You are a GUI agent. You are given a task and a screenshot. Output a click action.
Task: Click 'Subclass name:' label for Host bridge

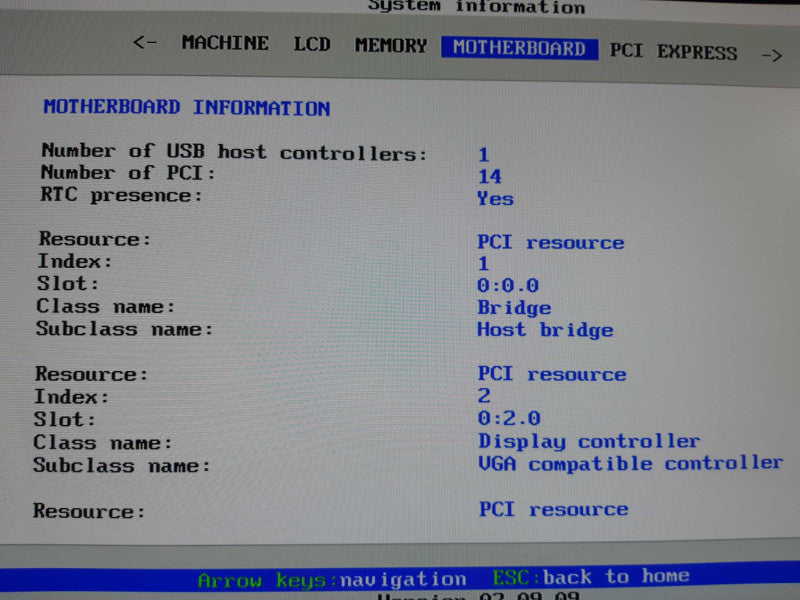(x=124, y=329)
